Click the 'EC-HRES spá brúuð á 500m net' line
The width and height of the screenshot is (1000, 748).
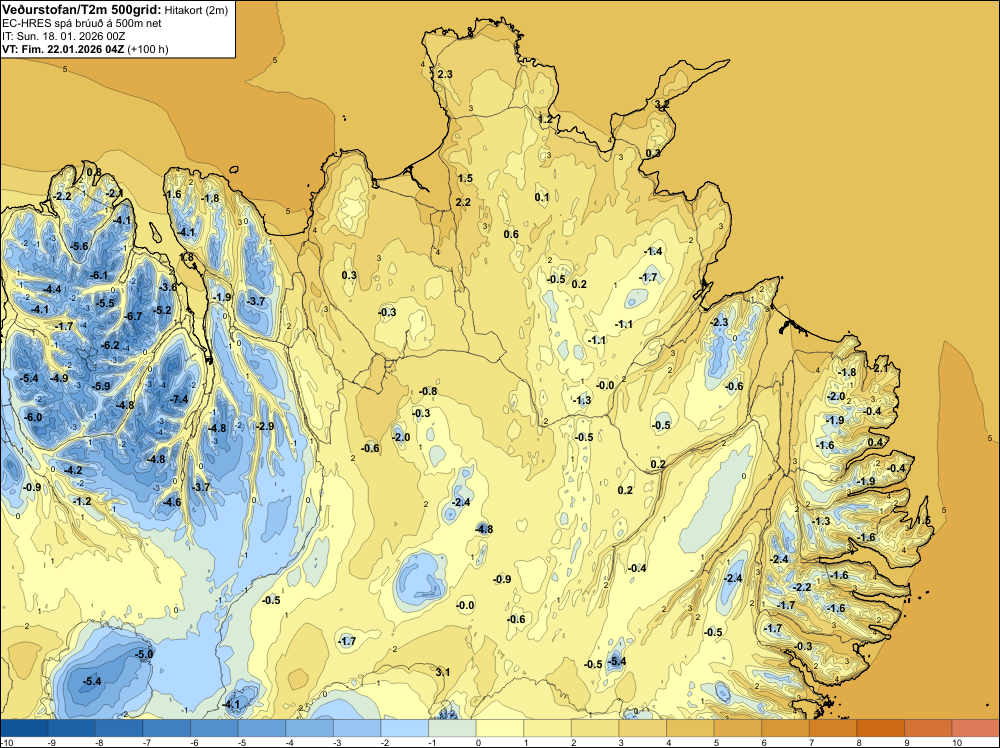[82, 24]
